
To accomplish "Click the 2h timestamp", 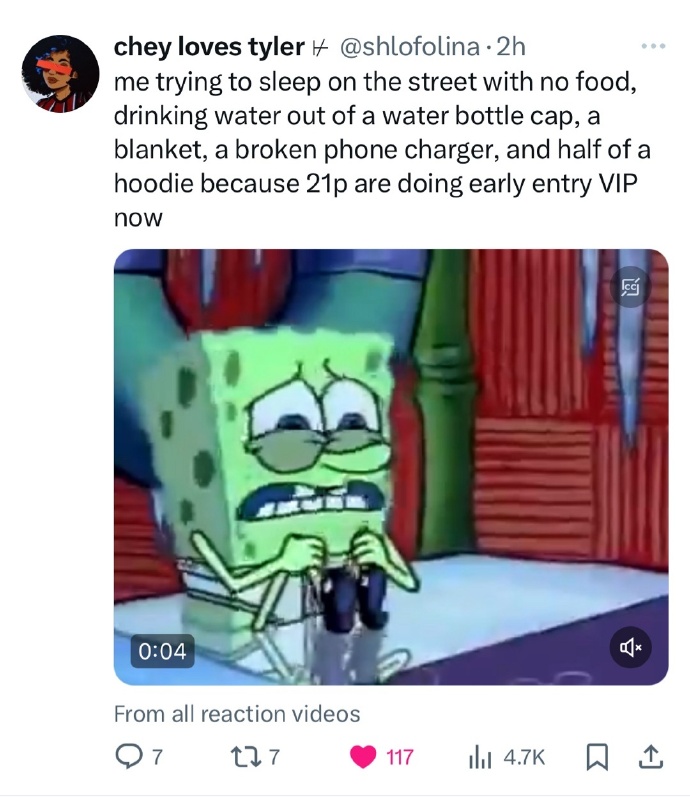I will pos(511,47).
